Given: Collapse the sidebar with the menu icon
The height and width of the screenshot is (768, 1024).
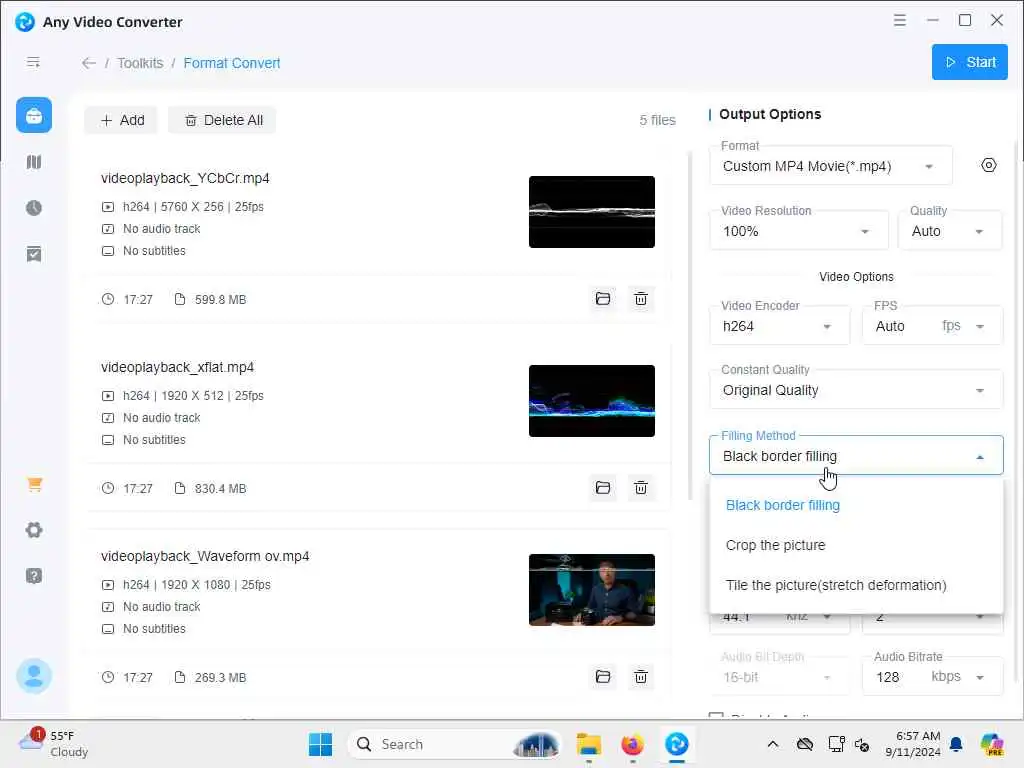Looking at the screenshot, I should pyautogui.click(x=33, y=62).
